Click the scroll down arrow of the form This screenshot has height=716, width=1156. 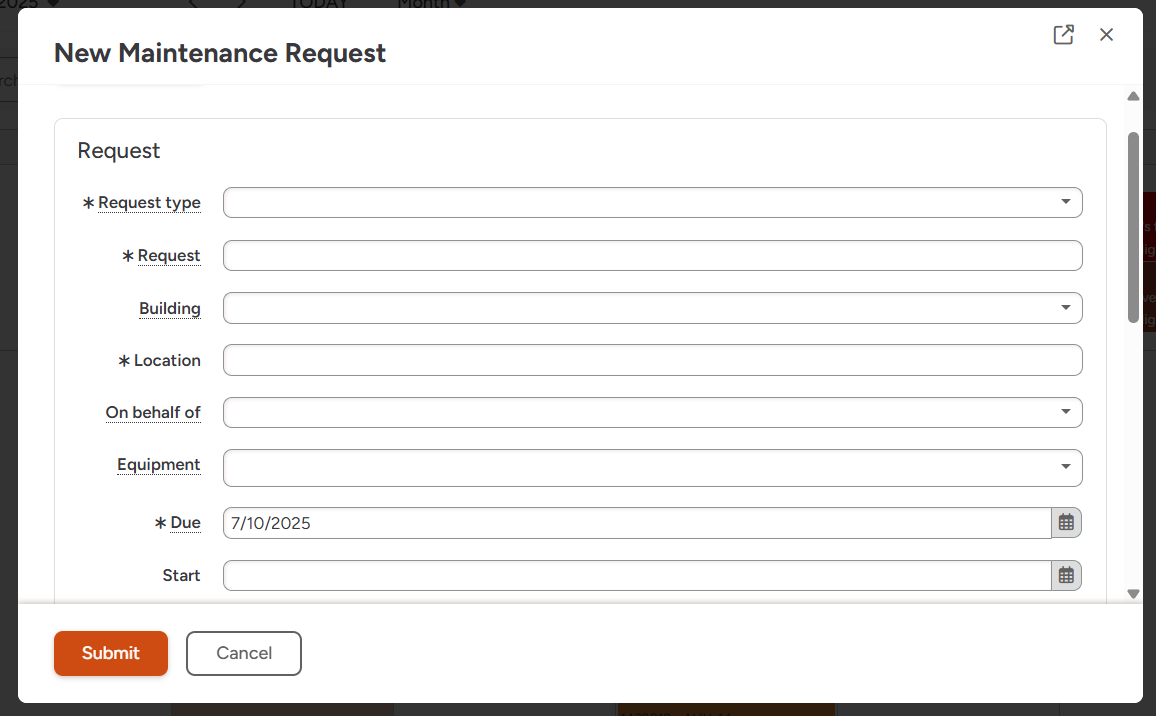click(x=1133, y=594)
